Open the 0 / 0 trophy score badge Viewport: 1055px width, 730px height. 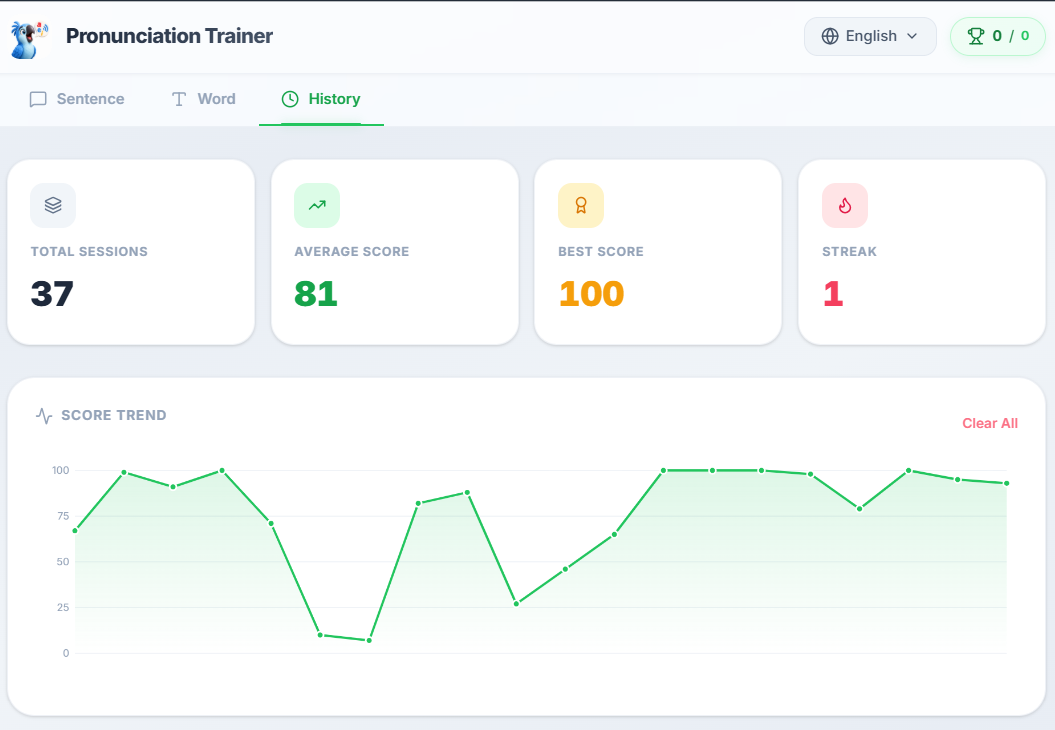point(998,36)
